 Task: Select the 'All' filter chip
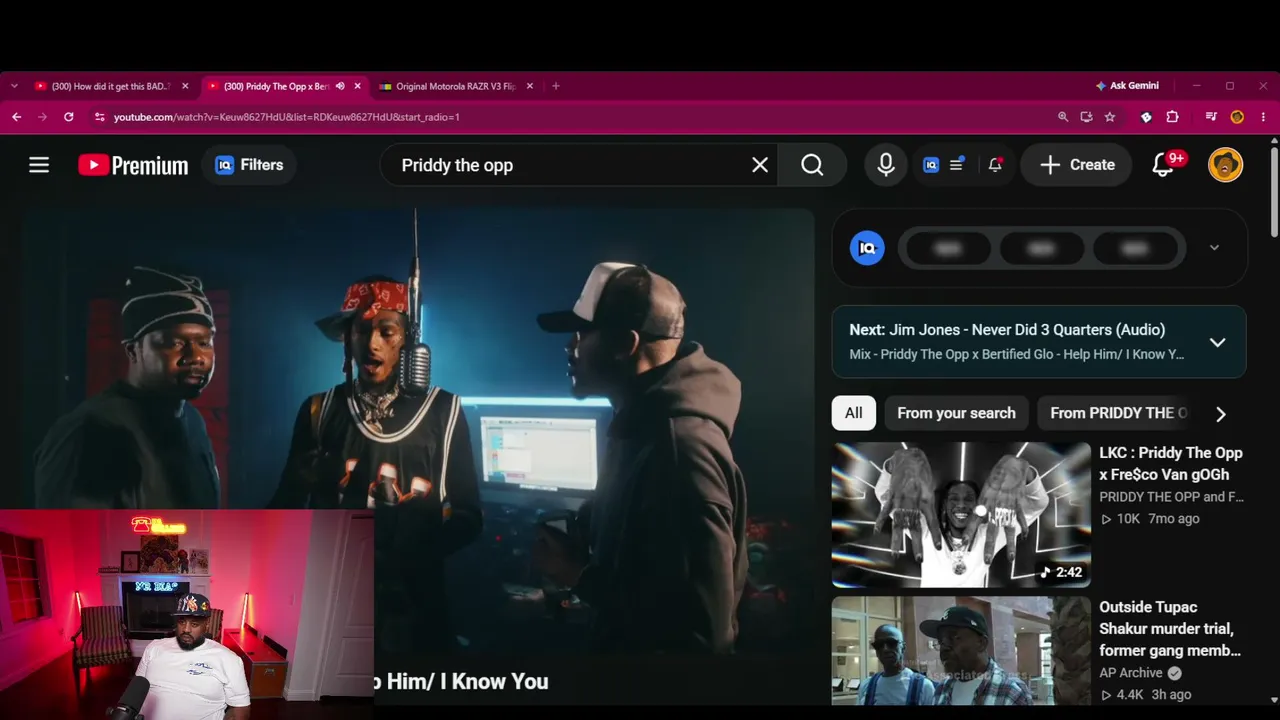pyautogui.click(x=853, y=413)
